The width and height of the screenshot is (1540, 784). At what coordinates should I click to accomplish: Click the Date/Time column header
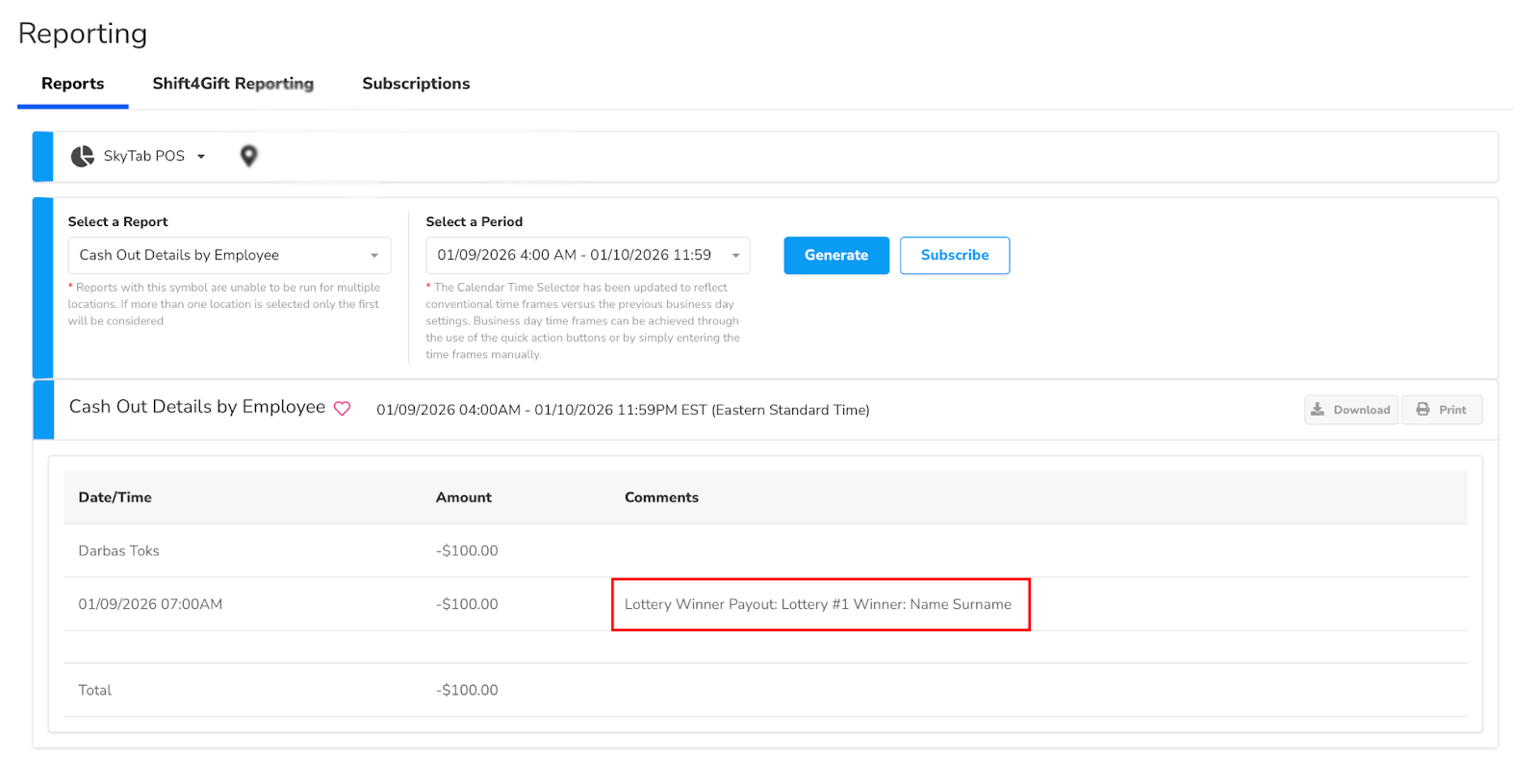pos(115,497)
